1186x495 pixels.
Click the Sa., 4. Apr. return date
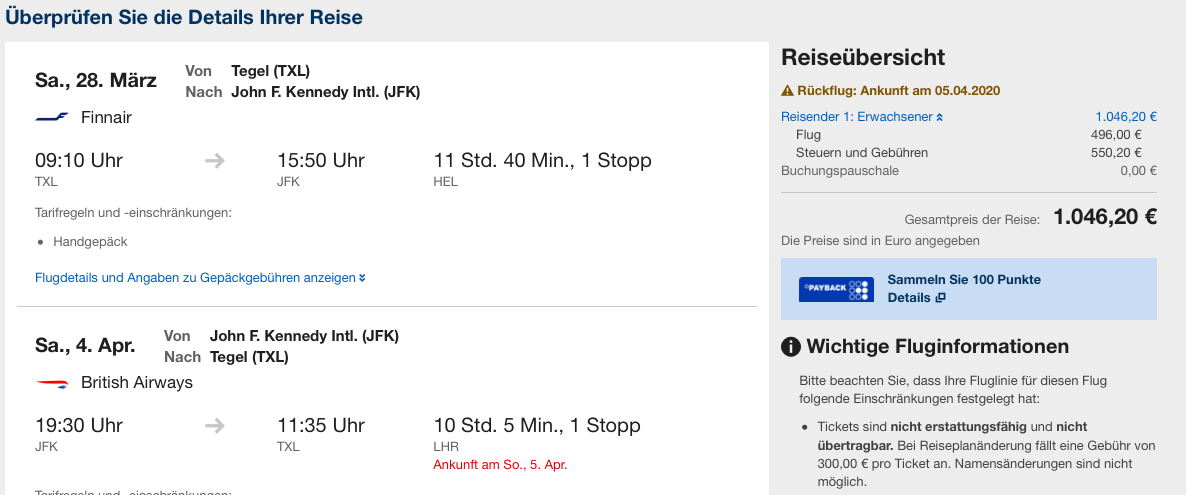85,345
